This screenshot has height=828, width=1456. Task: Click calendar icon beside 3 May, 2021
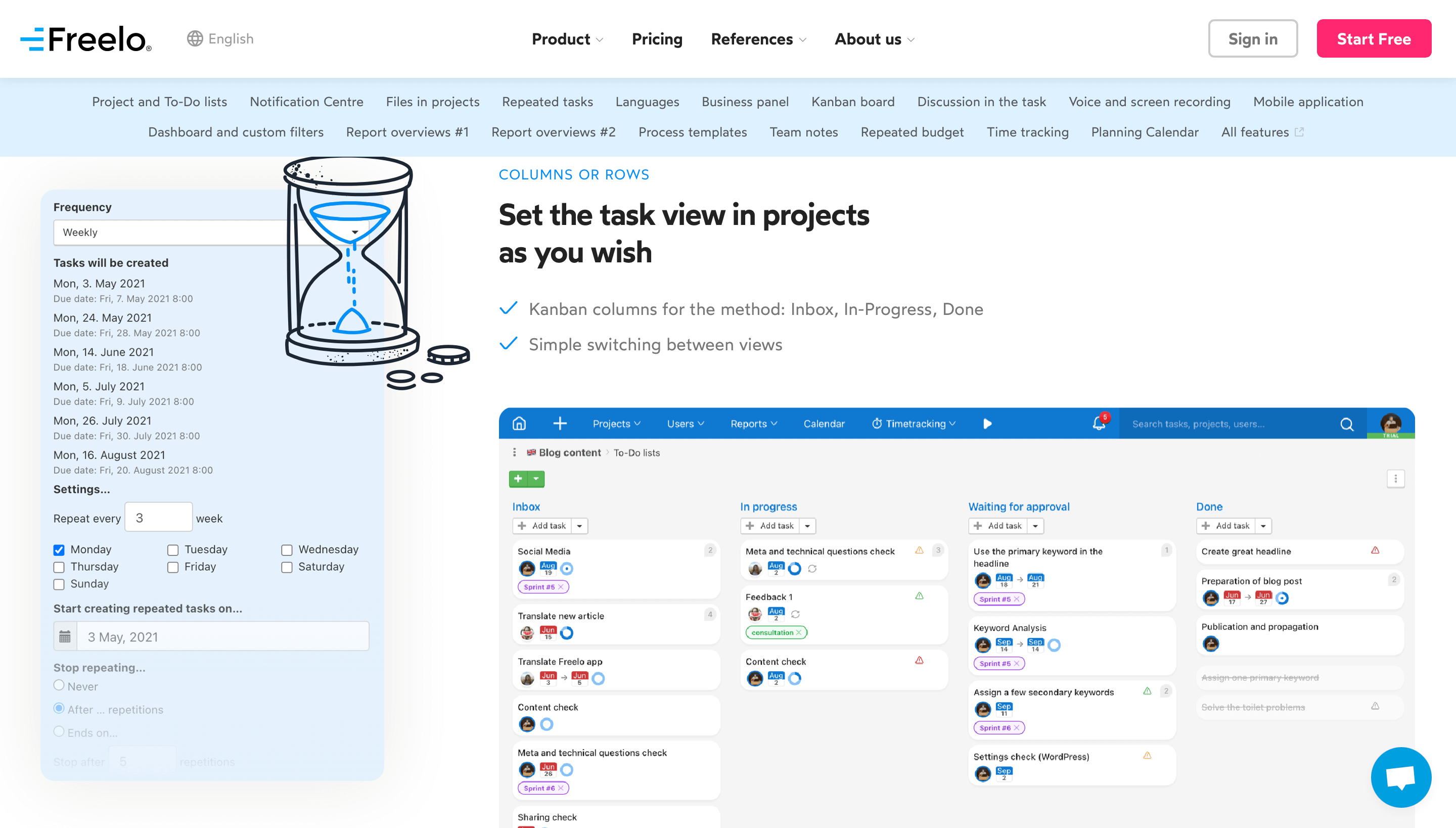click(65, 636)
